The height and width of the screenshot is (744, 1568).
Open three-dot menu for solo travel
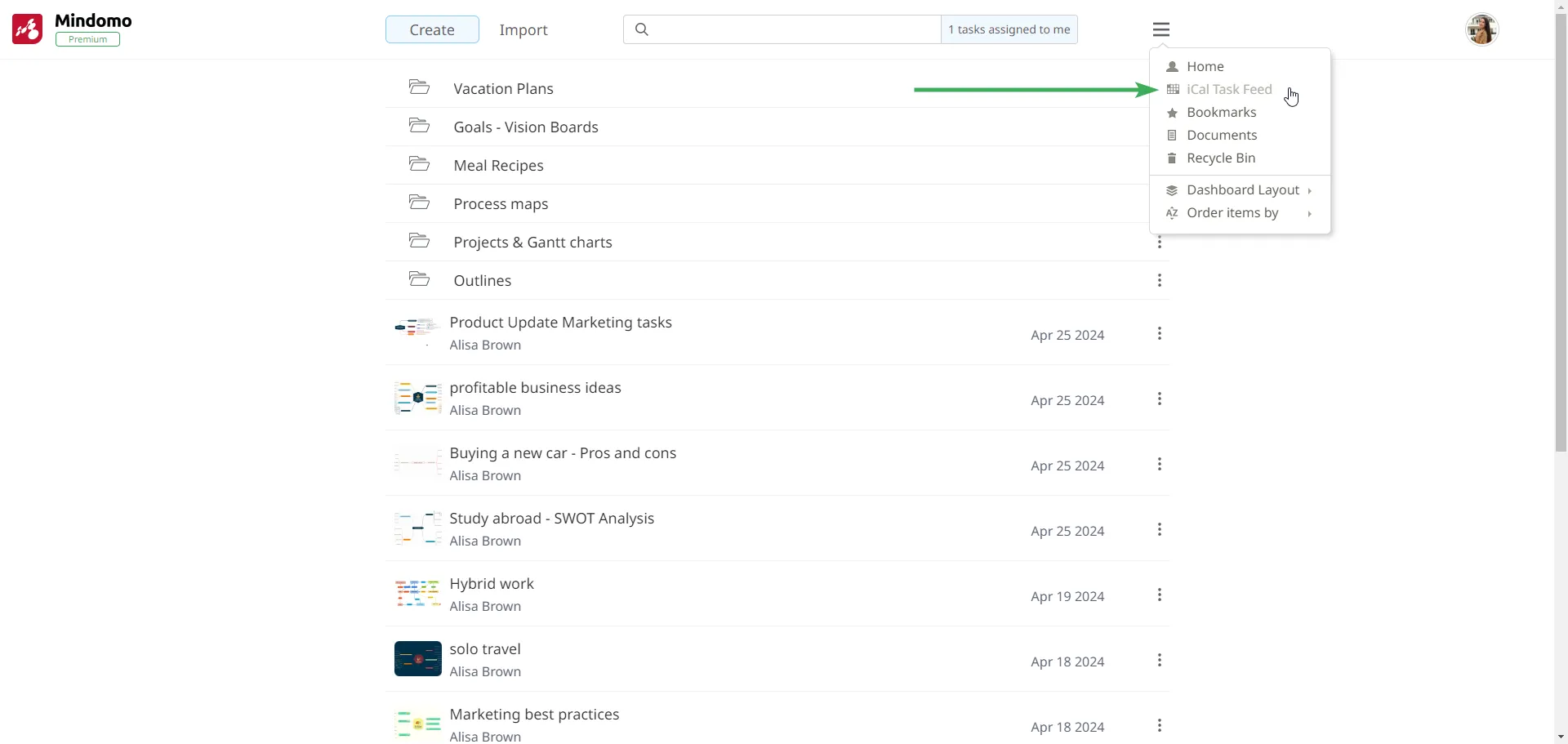1159,661
